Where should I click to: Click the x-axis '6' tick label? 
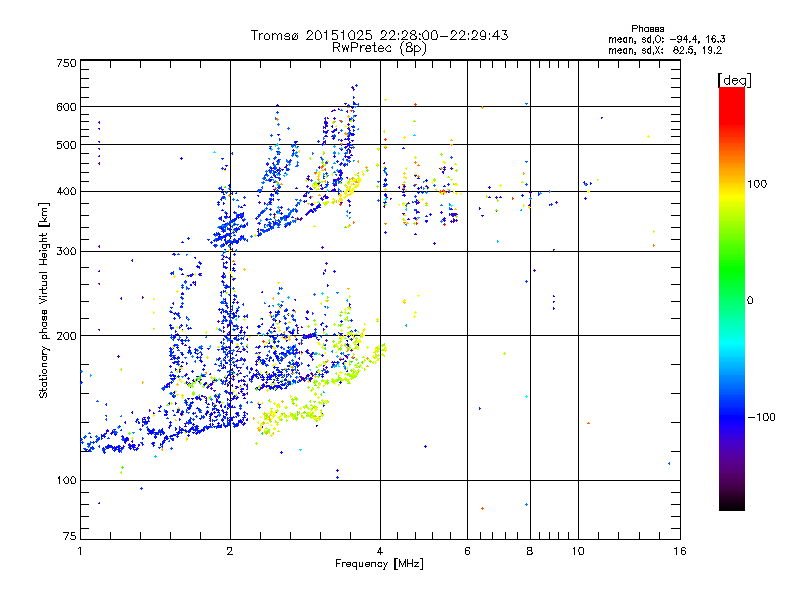coord(467,551)
